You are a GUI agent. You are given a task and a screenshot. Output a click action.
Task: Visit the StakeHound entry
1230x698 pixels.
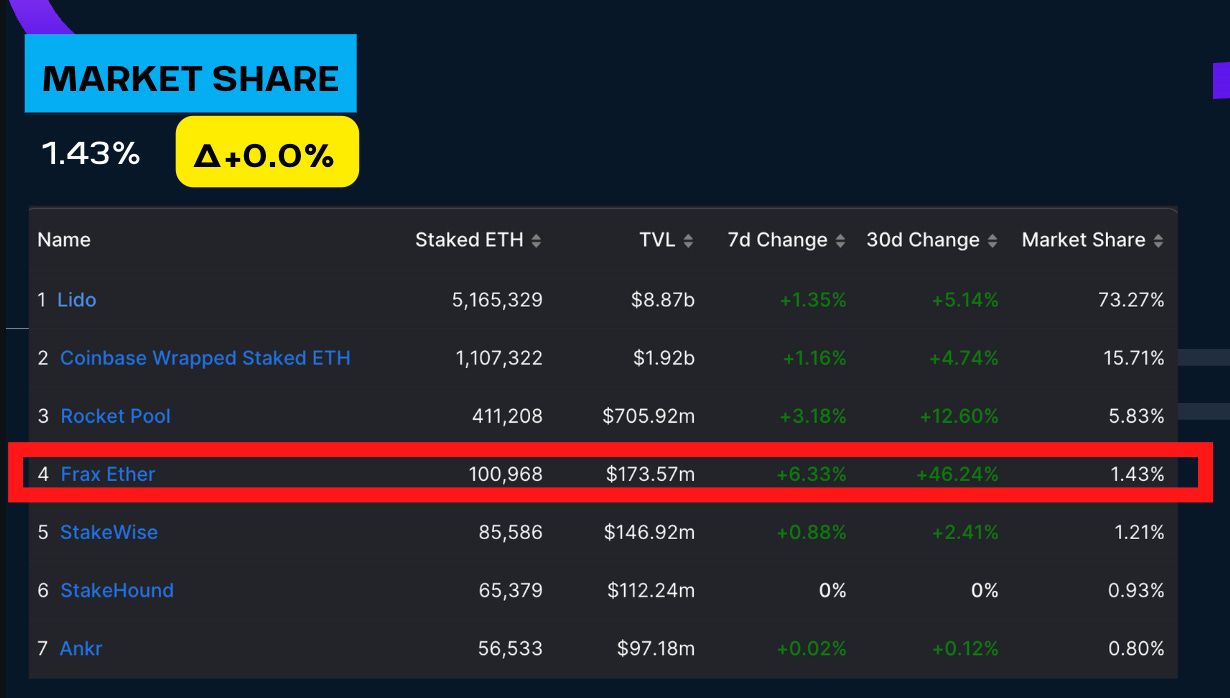coord(117,590)
